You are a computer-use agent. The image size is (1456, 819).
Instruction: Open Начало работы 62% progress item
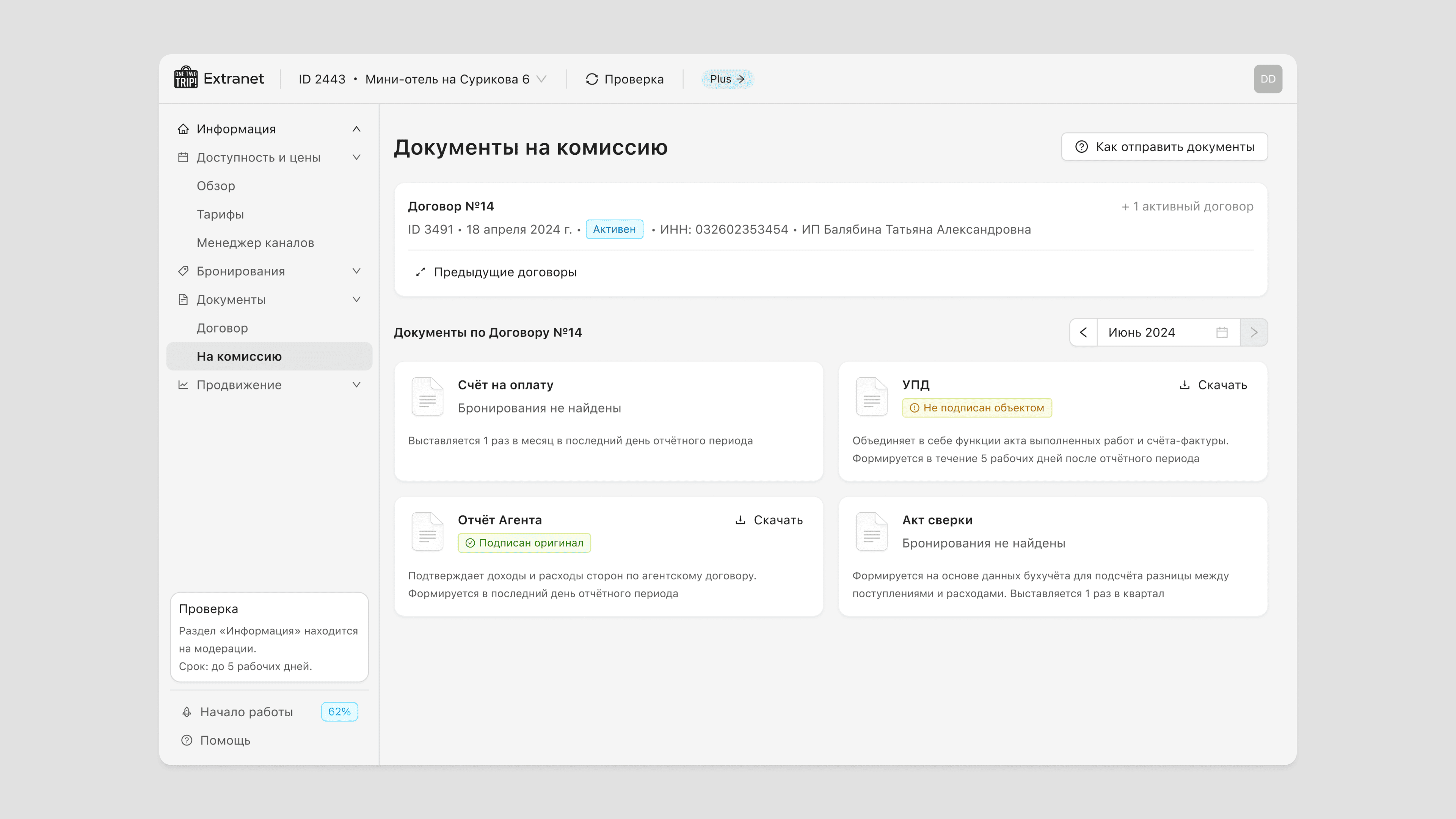pos(246,712)
